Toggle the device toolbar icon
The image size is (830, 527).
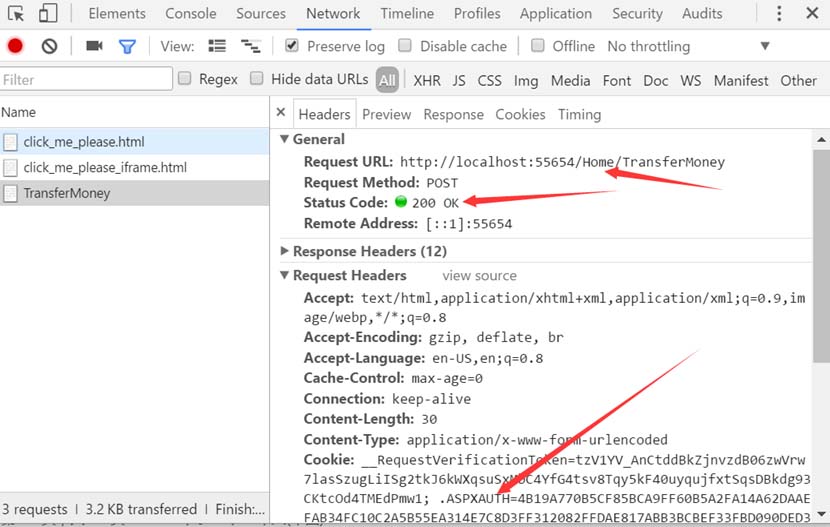tap(48, 13)
